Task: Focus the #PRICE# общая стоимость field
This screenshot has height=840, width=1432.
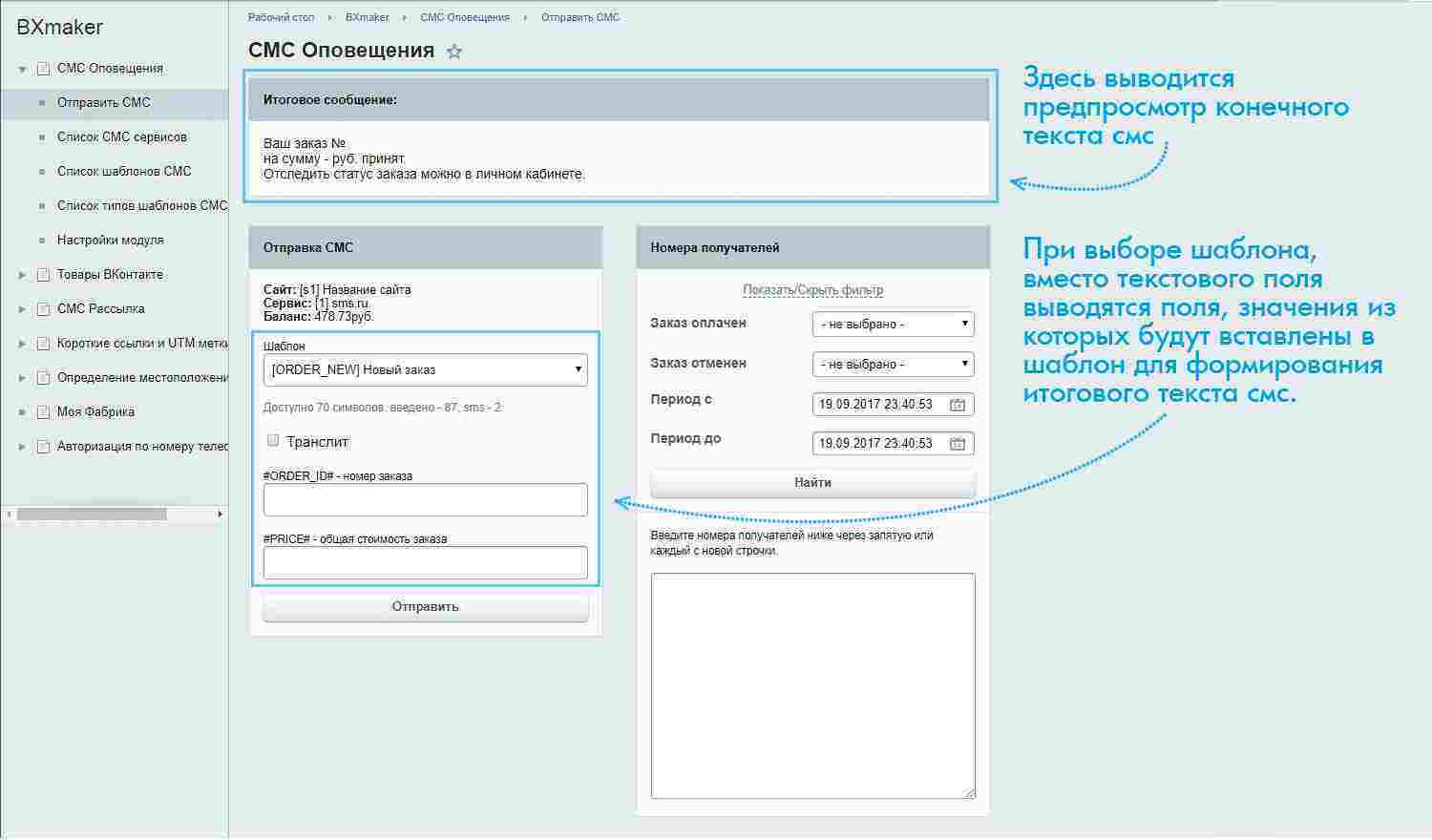Action: [426, 563]
